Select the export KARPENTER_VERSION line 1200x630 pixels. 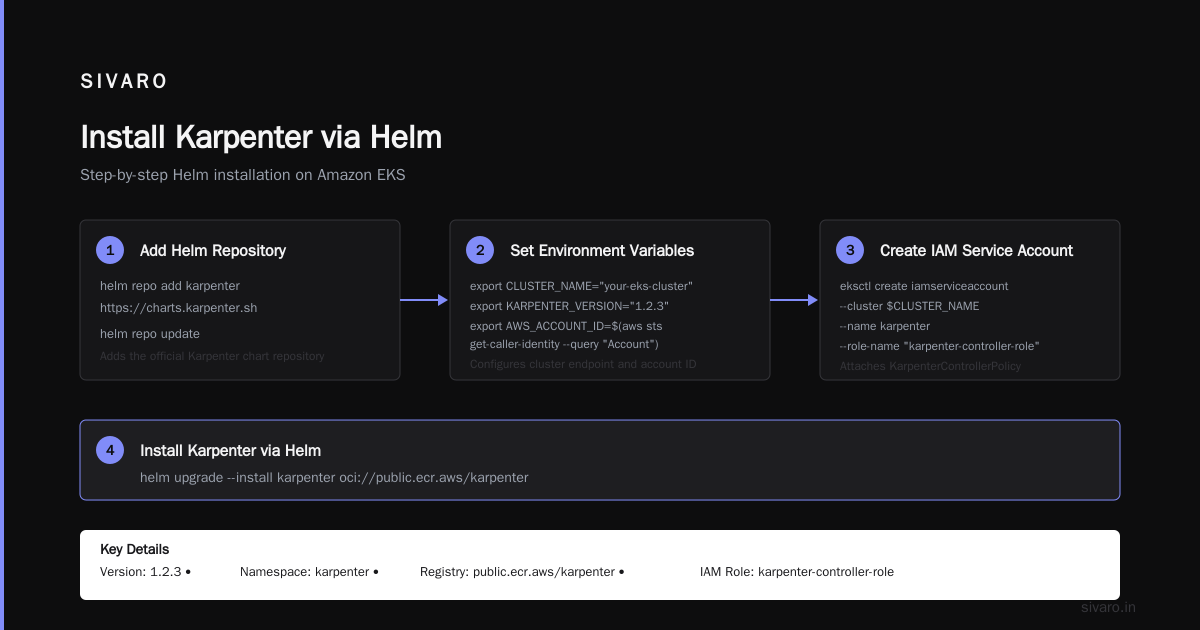[x=569, y=306]
